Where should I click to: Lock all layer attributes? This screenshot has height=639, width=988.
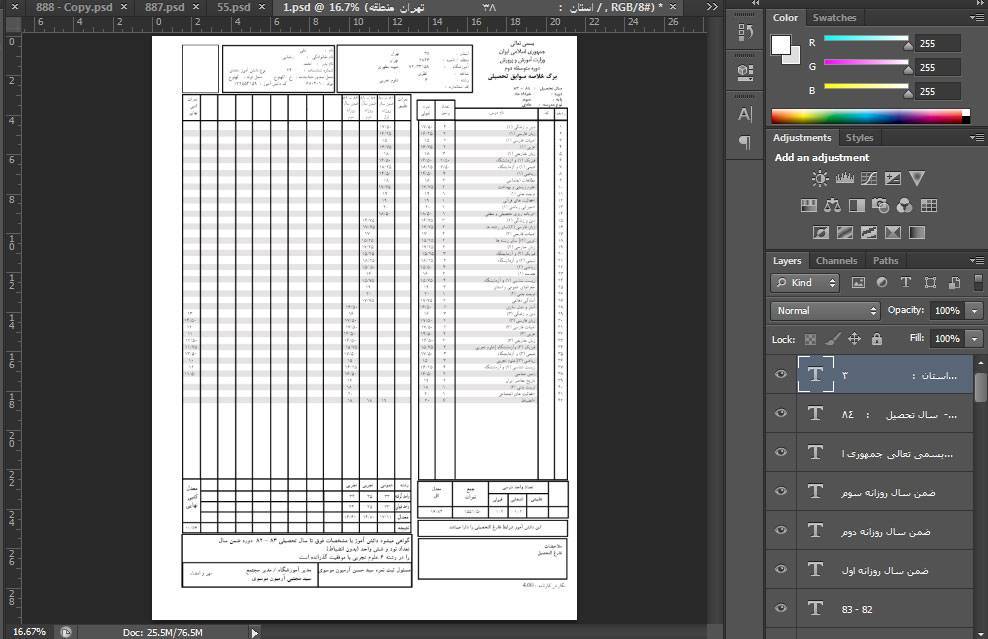876,339
